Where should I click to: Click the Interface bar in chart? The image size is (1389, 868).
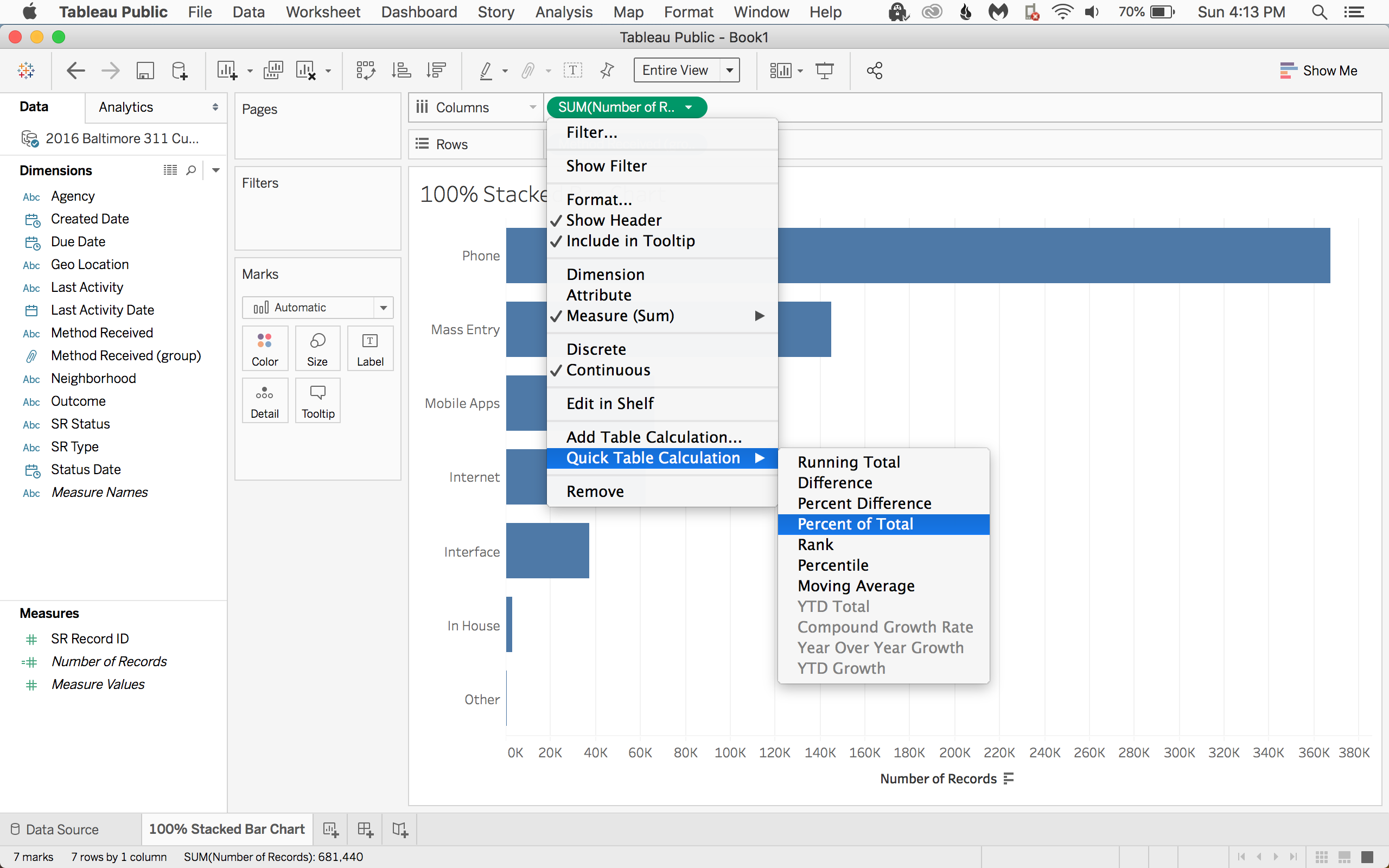point(547,551)
